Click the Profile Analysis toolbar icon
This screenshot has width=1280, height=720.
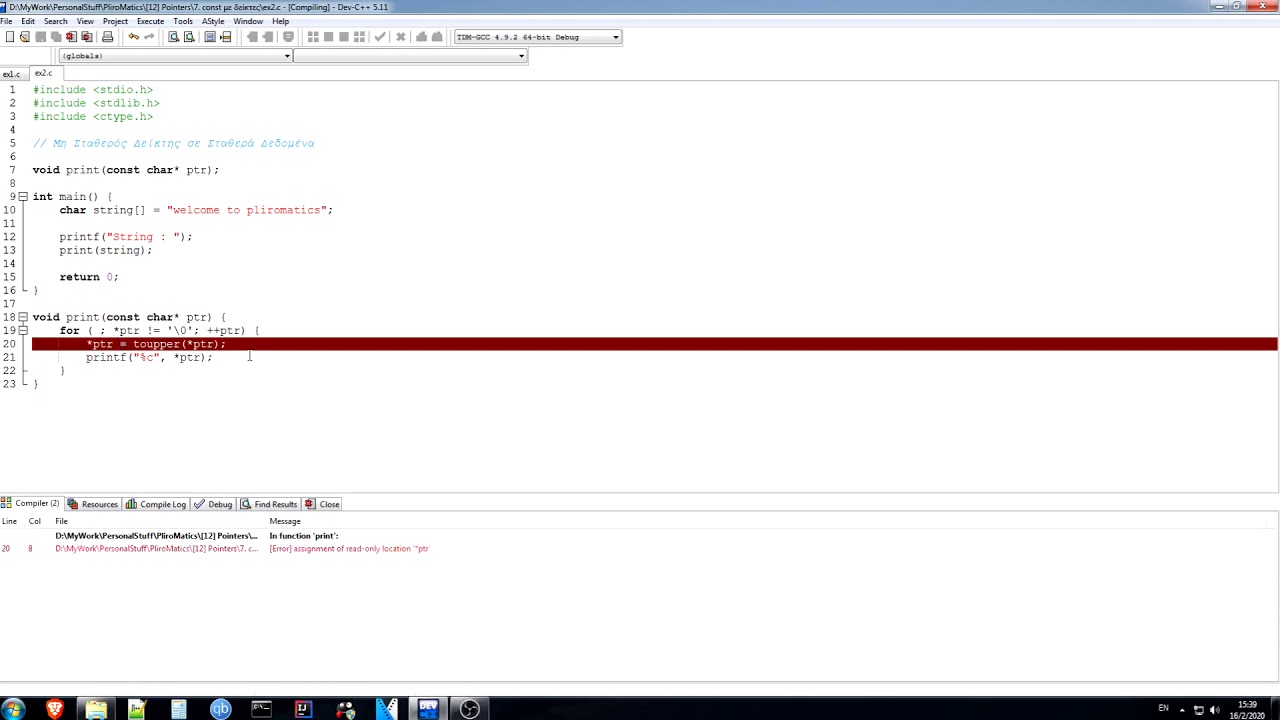(421, 37)
